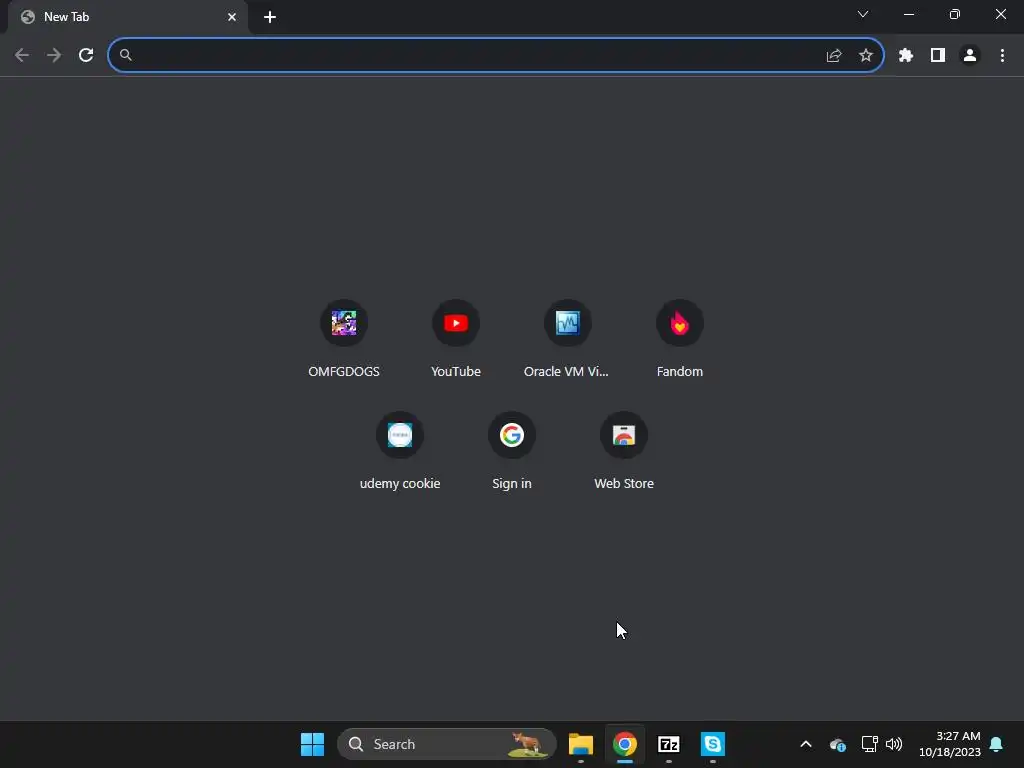This screenshot has height=768, width=1024.
Task: Open File Explorer from the taskbar
Action: (x=581, y=744)
